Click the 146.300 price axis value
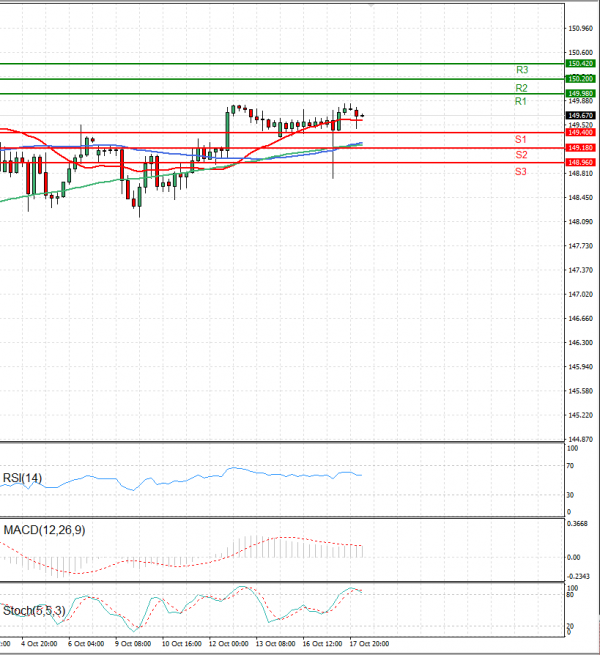 pos(580,343)
